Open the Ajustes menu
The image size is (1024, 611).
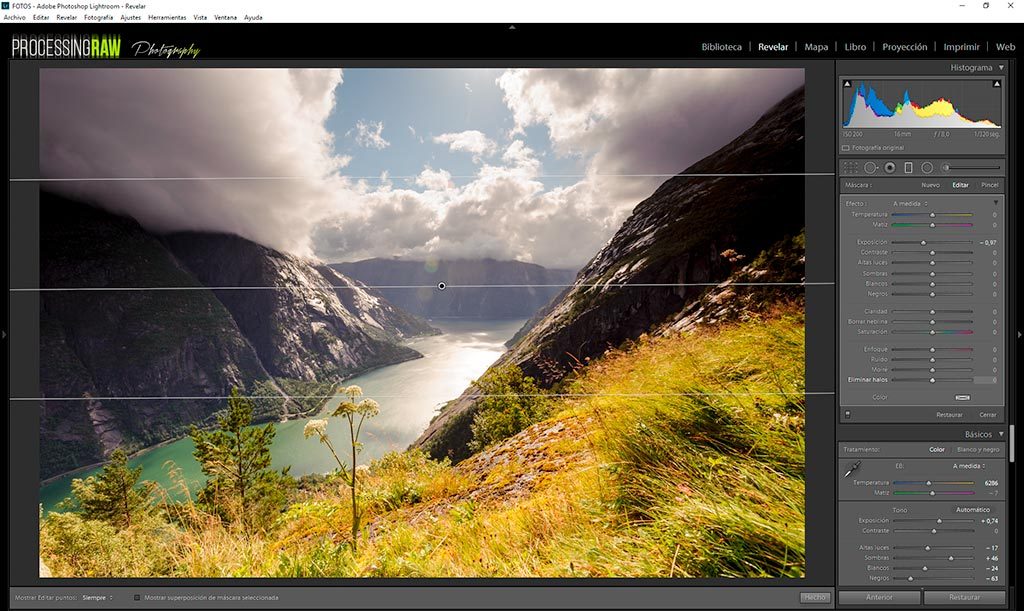[x=131, y=18]
